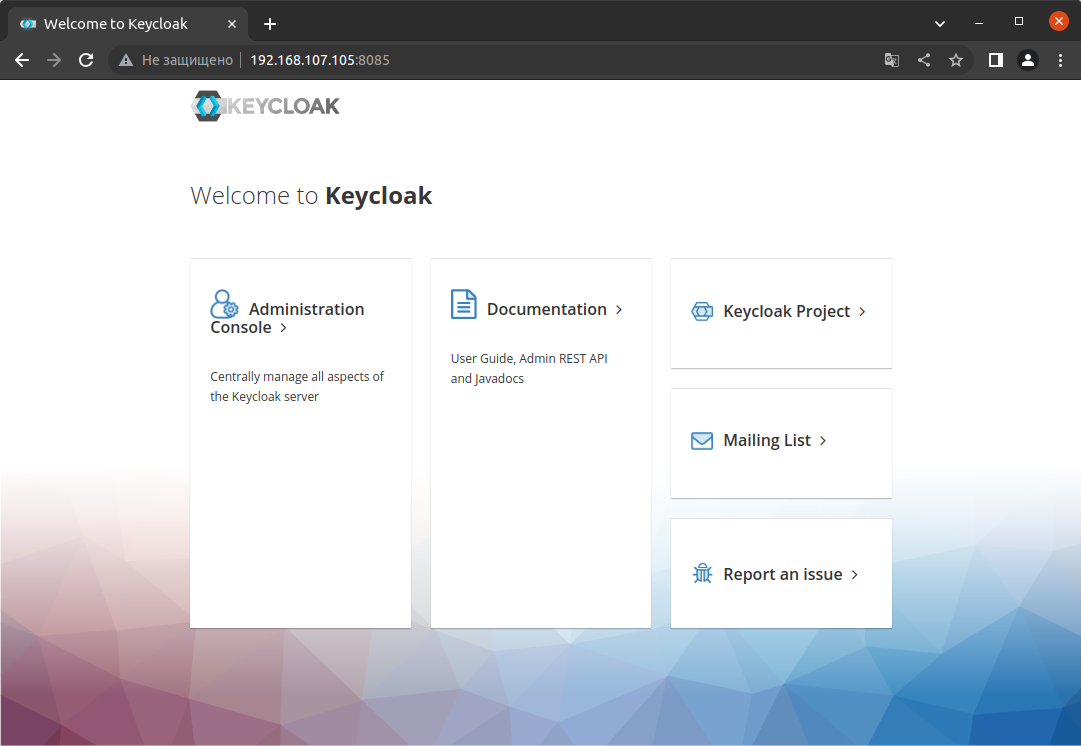
Task: Click the not-secure warning triangle icon
Action: pos(125,60)
